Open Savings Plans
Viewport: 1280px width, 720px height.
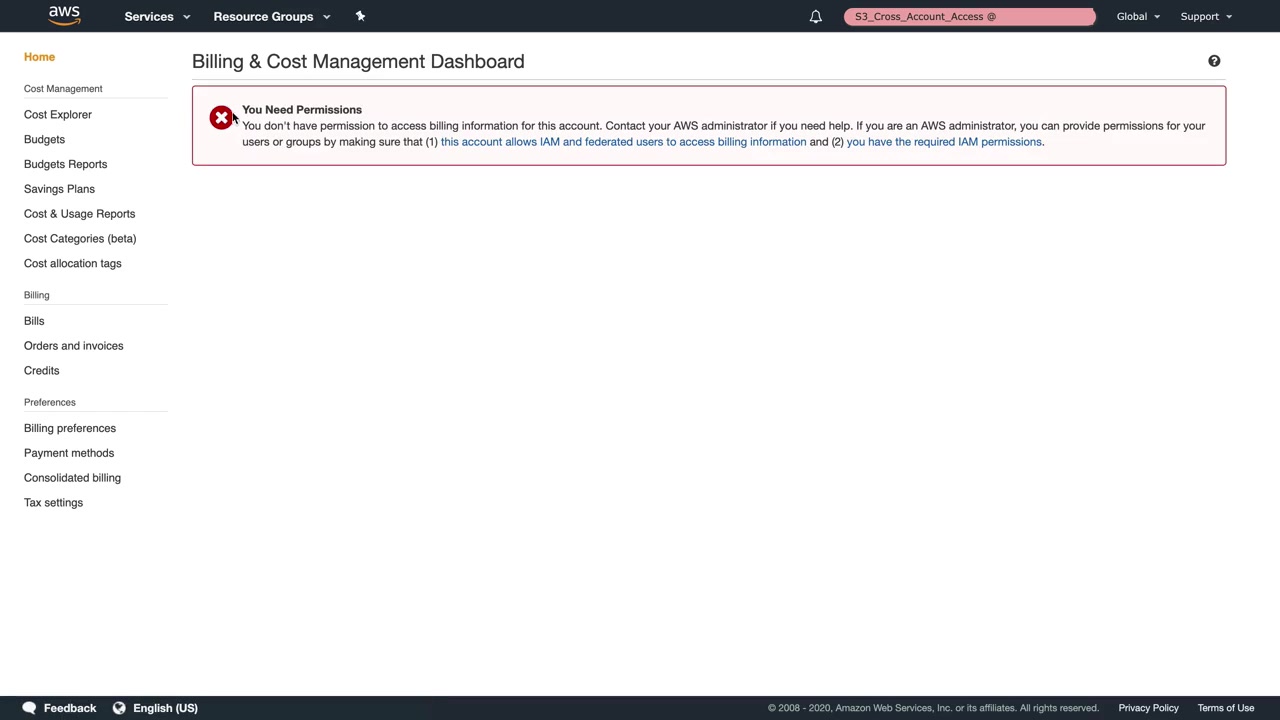click(59, 189)
